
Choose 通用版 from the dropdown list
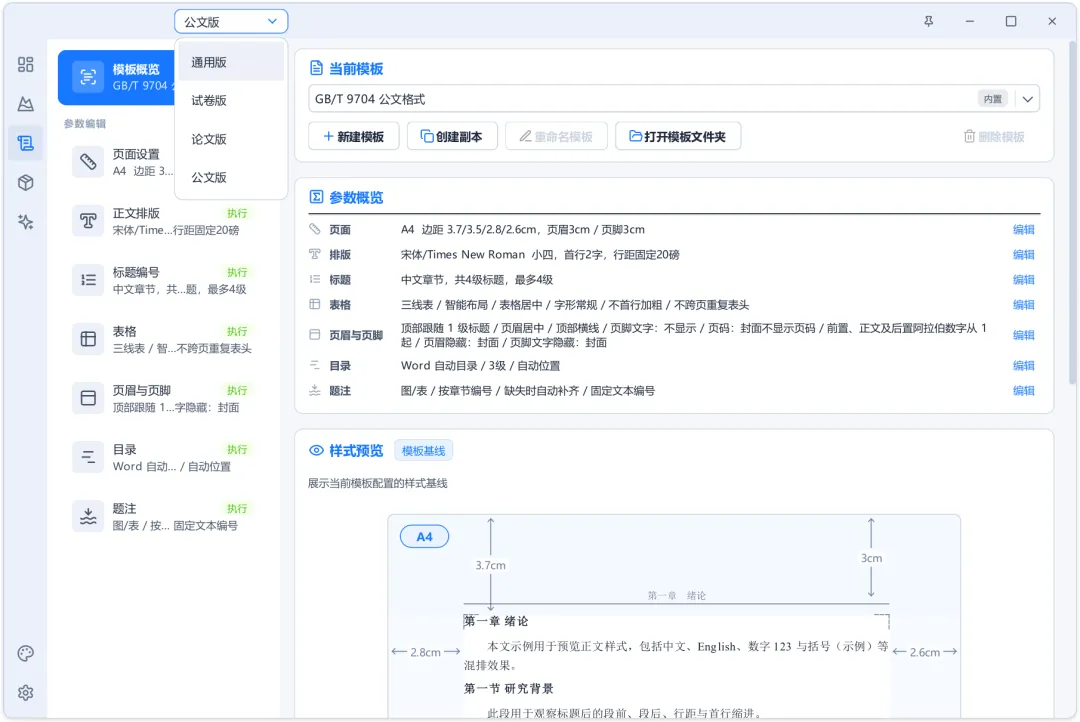click(231, 62)
